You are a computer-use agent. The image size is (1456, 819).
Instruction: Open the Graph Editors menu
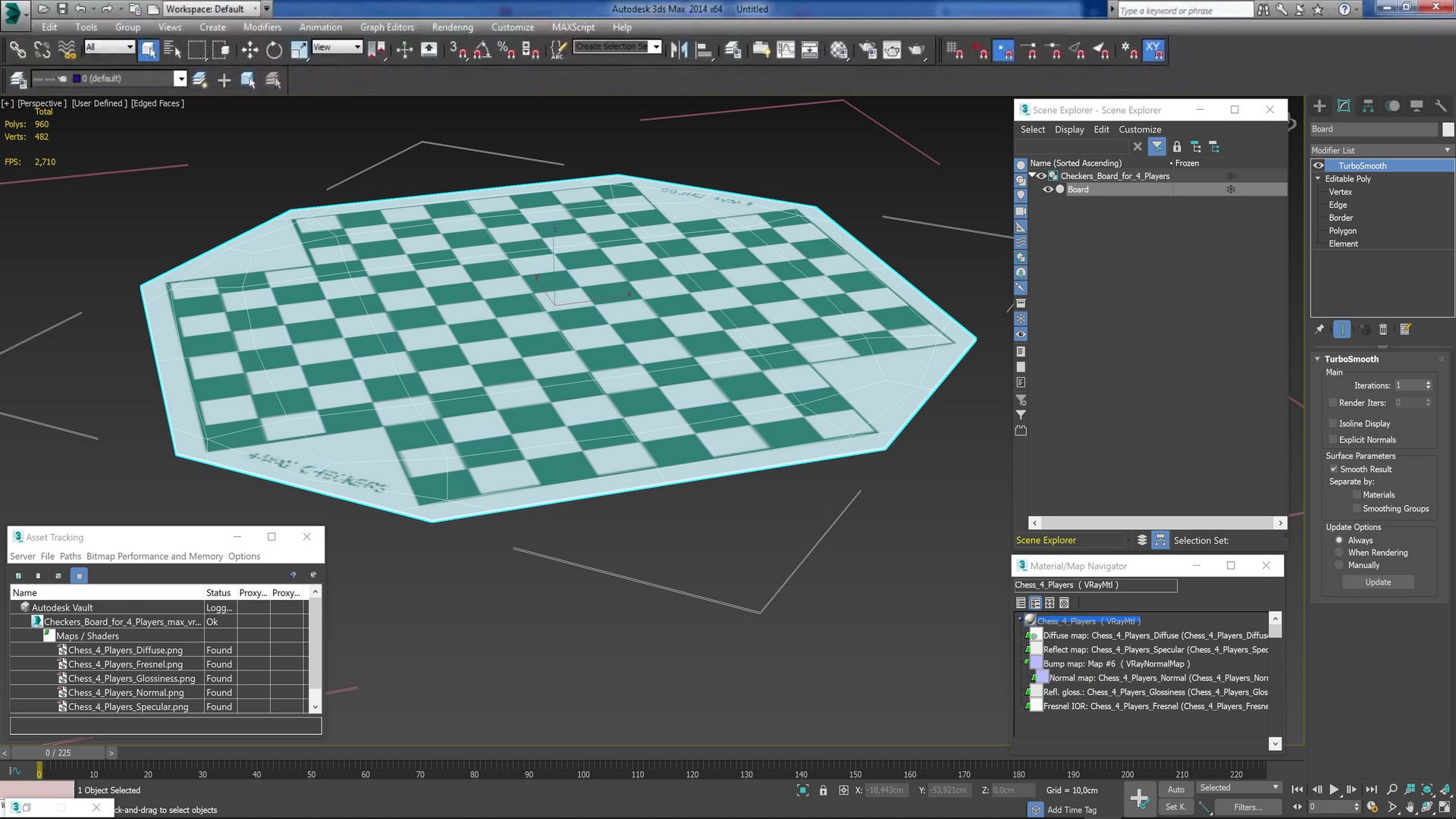tap(388, 27)
